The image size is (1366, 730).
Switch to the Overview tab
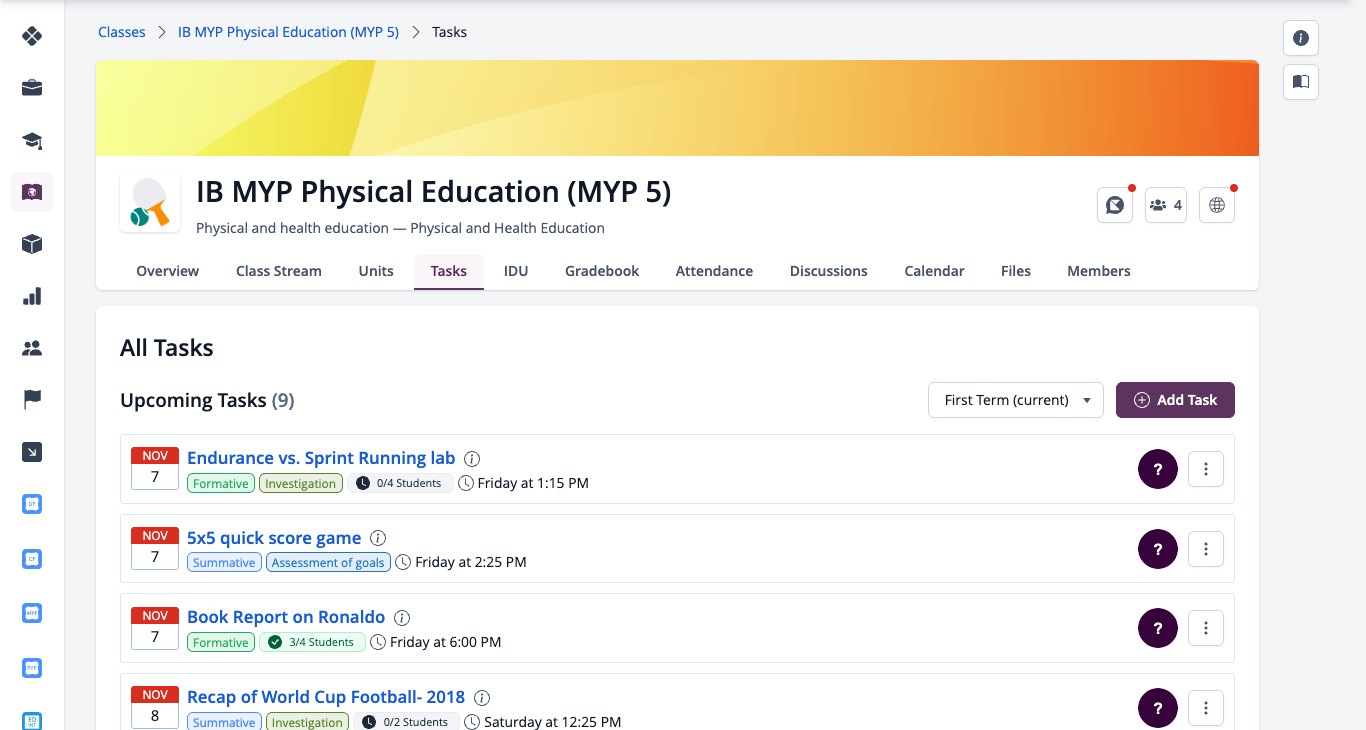click(x=168, y=271)
